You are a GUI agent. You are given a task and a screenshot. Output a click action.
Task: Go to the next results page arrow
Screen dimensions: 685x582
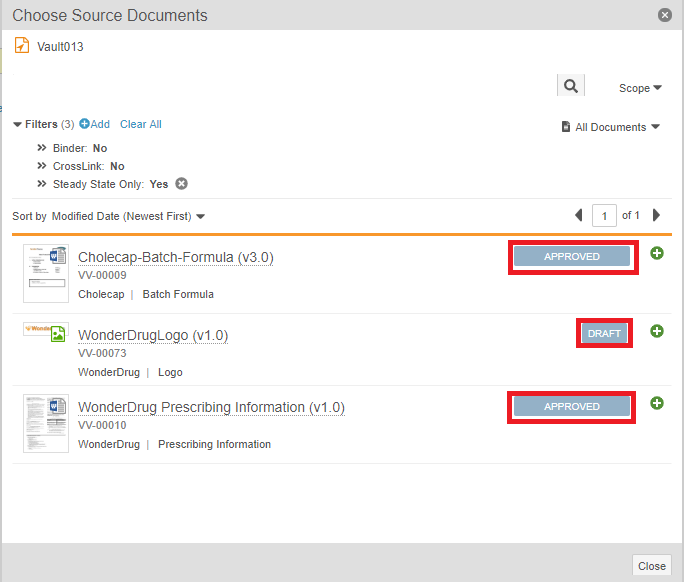[x=656, y=215]
